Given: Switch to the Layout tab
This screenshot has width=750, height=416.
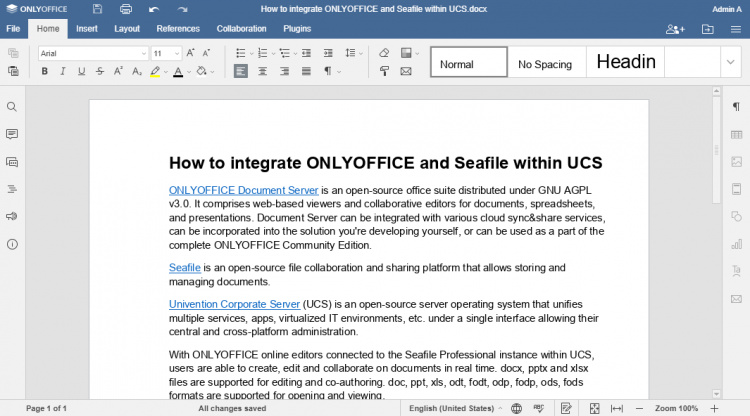Looking at the screenshot, I should (127, 29).
